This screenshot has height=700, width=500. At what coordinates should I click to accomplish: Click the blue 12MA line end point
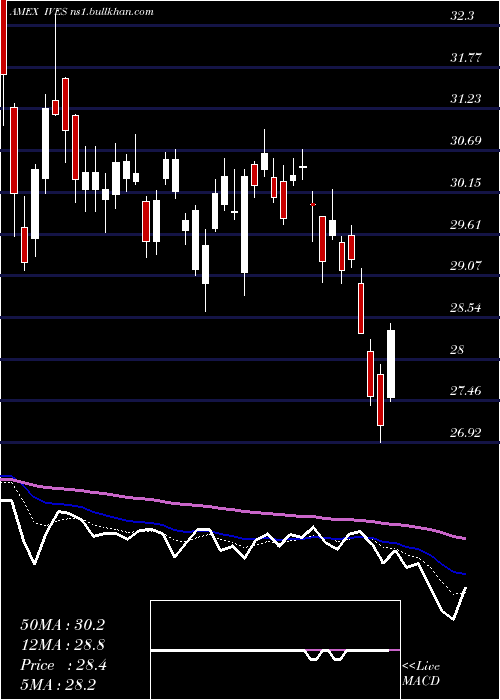coord(465,574)
